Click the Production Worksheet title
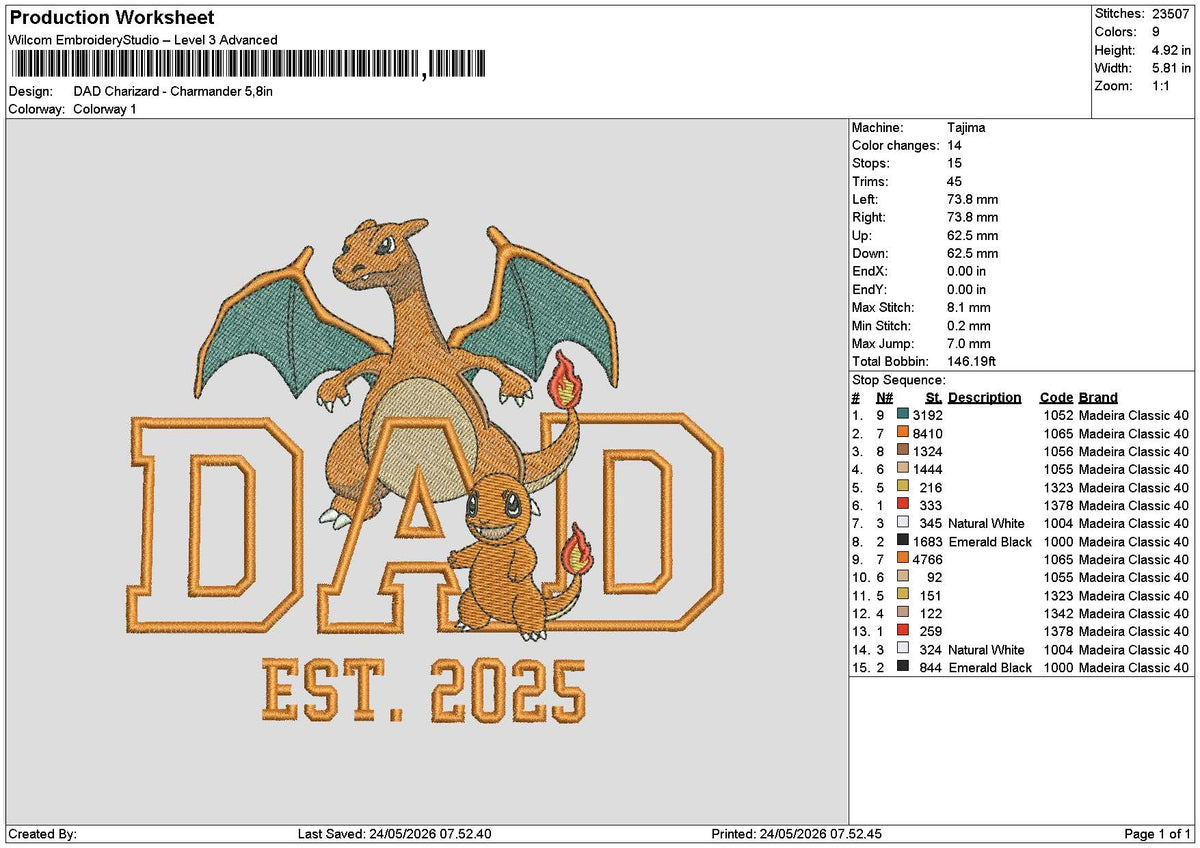The width and height of the screenshot is (1200, 848). [x=111, y=18]
